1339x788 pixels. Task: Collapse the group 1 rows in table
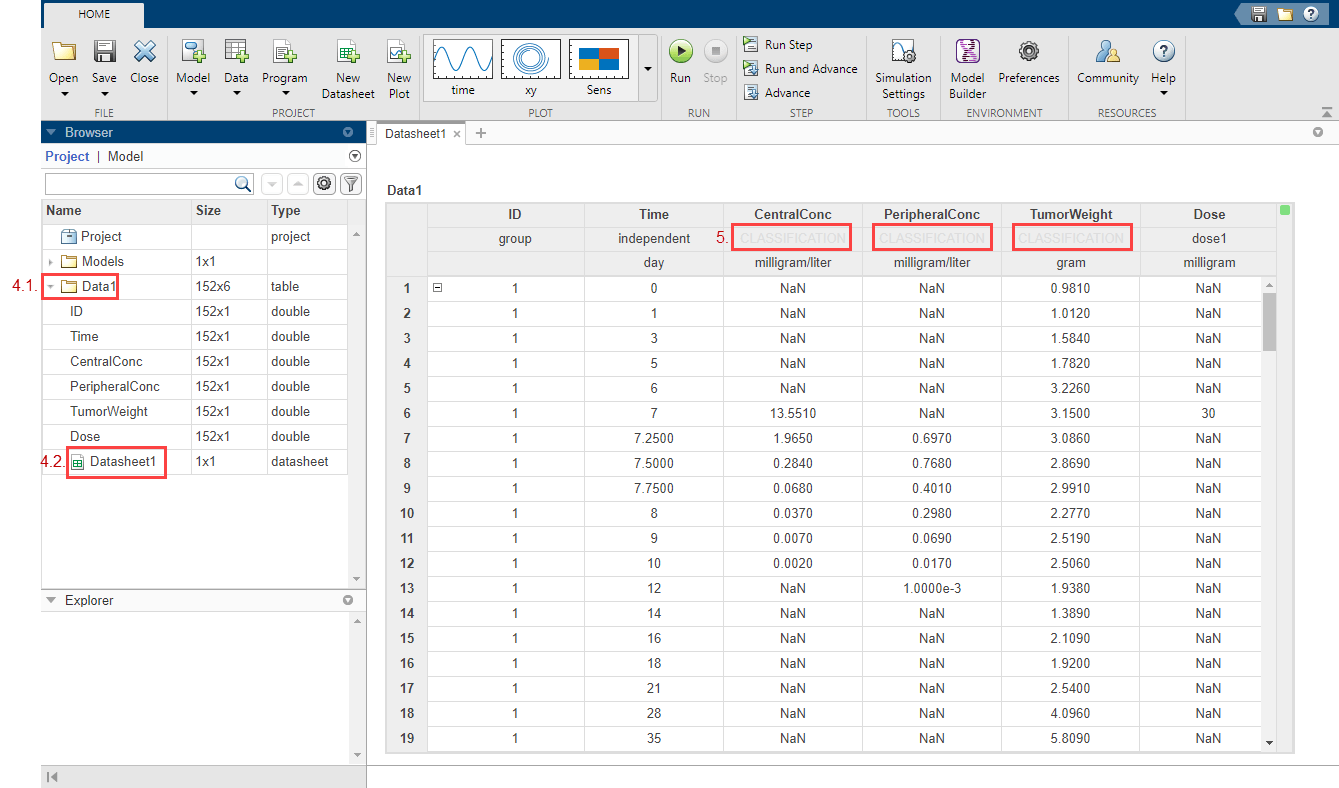[437, 288]
